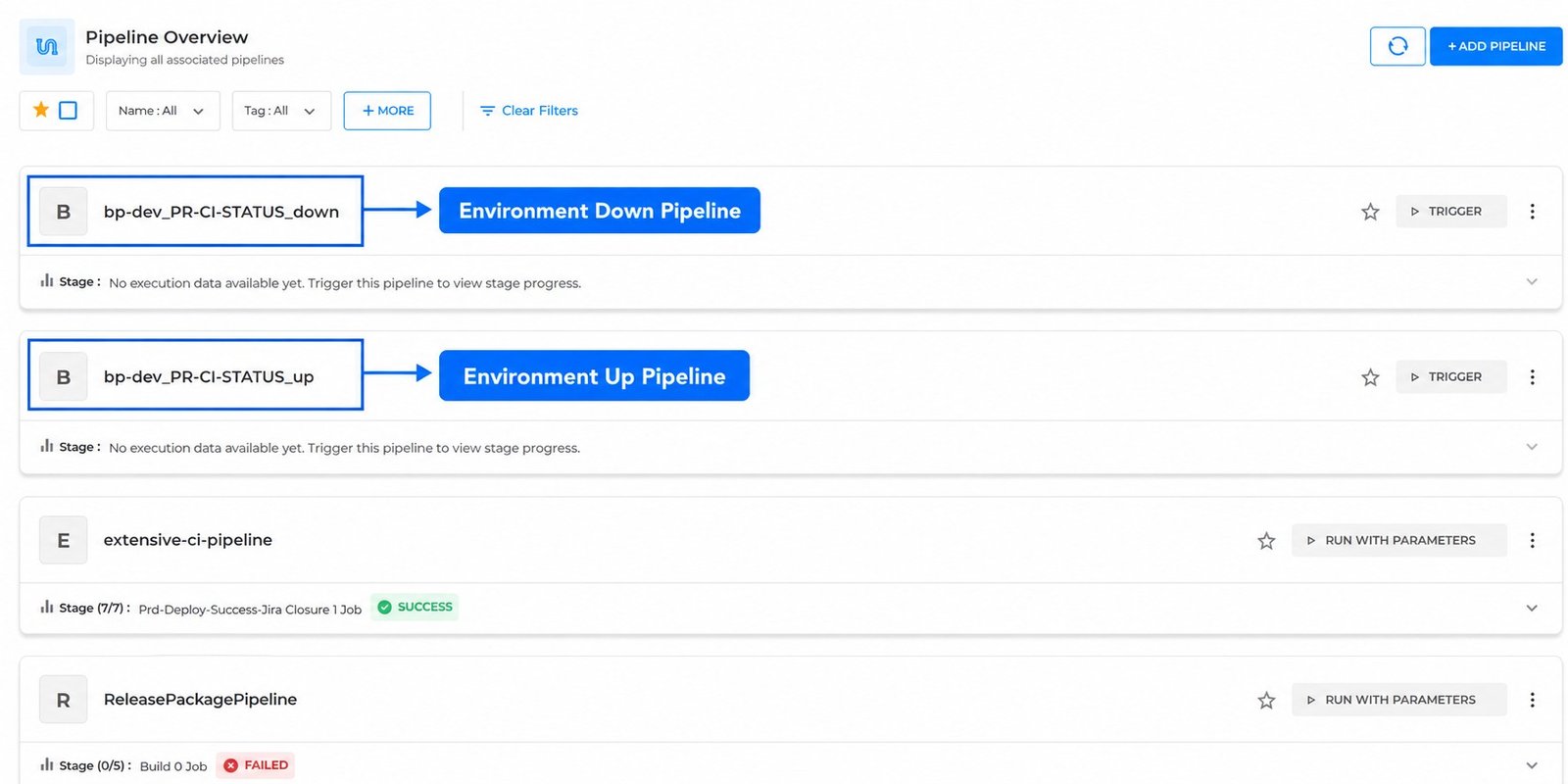Open the Name: All filter dropdown
Image resolution: width=1568 pixels, height=784 pixels.
click(163, 111)
